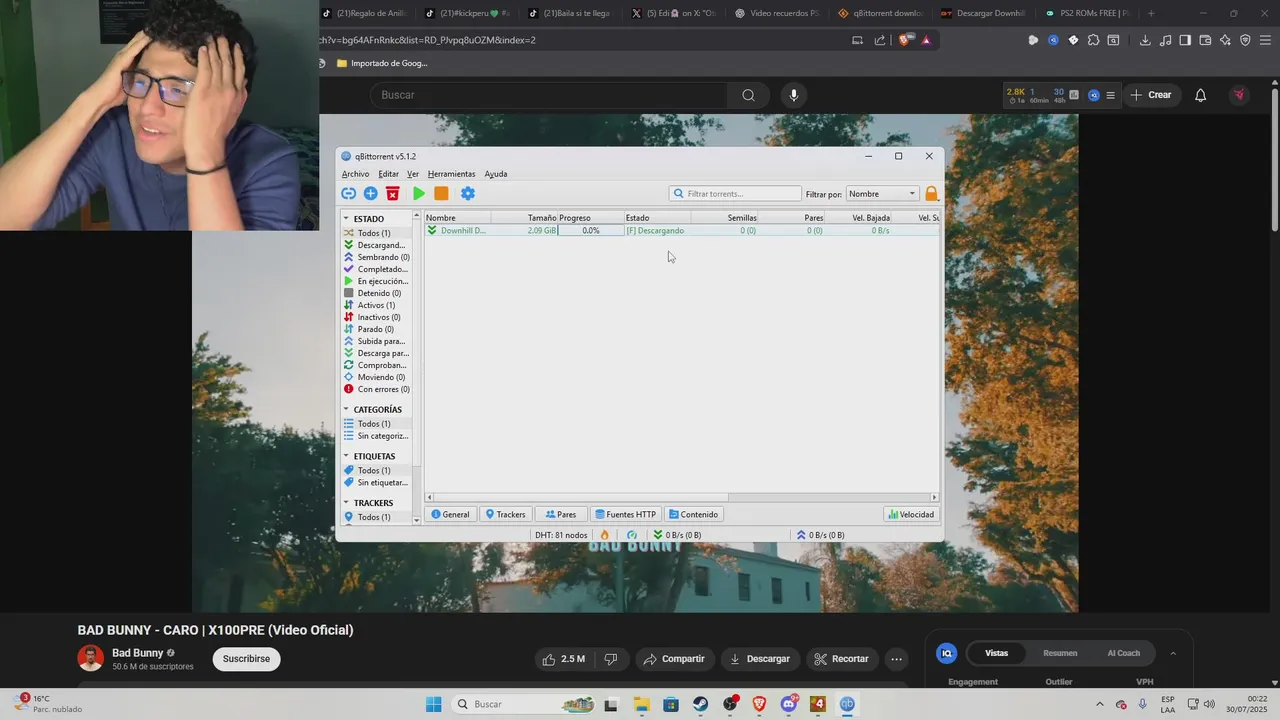Image resolution: width=1280 pixels, height=720 pixels.
Task: Select Sin categoriz... category filter
Action: click(x=377, y=436)
